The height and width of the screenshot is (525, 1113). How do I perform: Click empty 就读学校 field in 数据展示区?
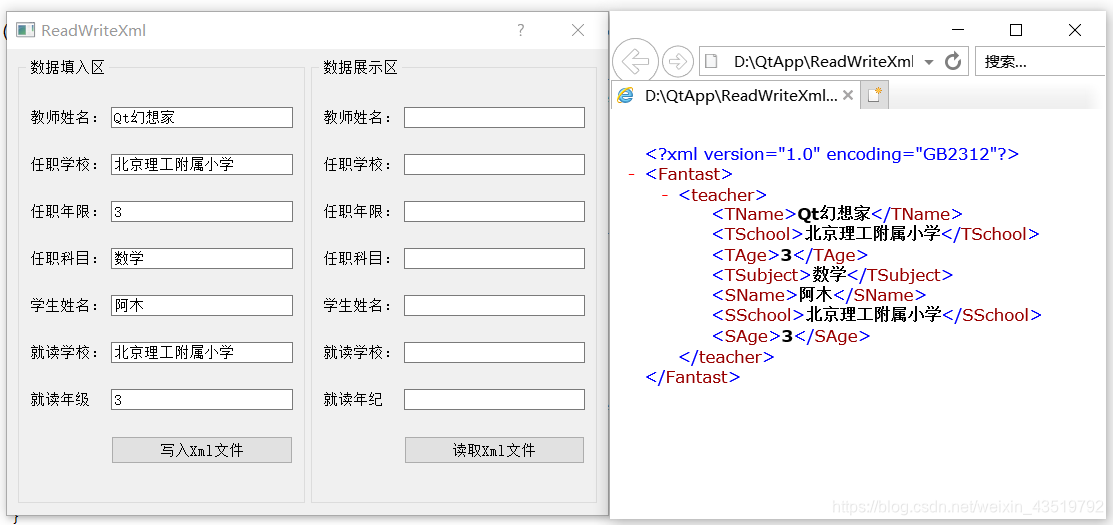click(x=494, y=353)
